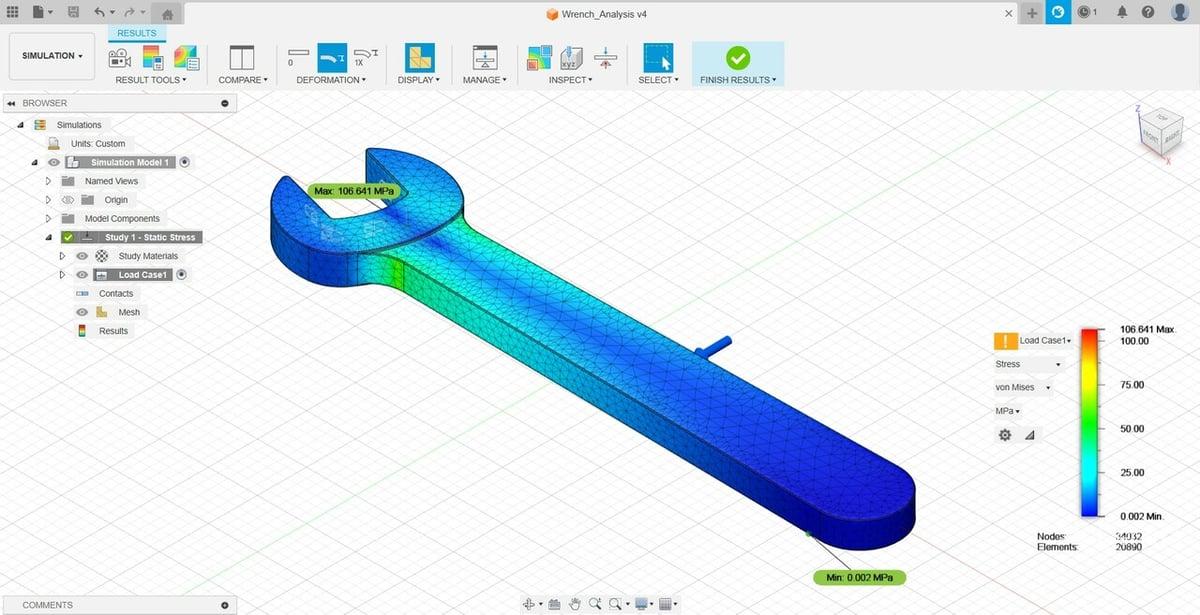Open the Manage settings icon
The width and height of the screenshot is (1200, 615).
pos(485,57)
